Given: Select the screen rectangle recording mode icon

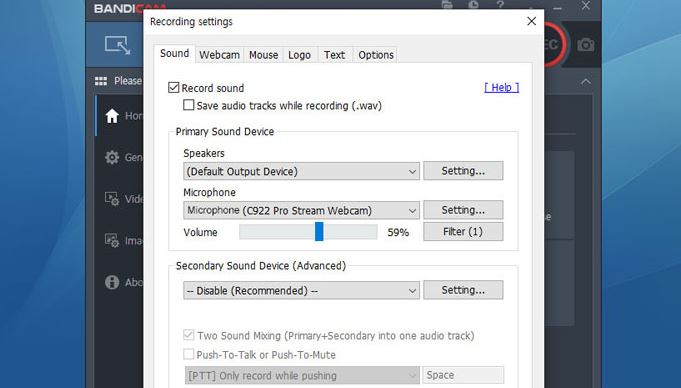Looking at the screenshot, I should [117, 45].
